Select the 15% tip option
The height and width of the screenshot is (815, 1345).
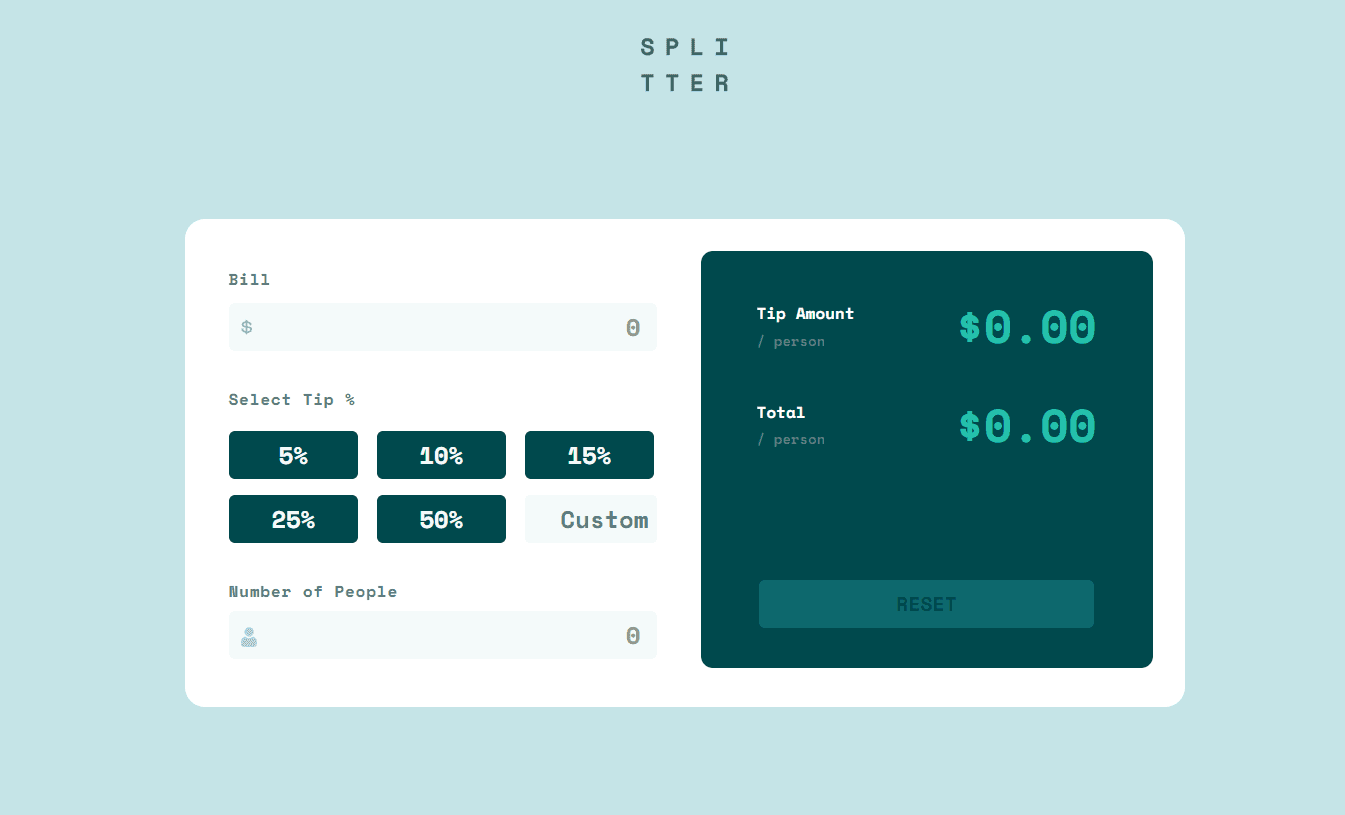[x=589, y=455]
